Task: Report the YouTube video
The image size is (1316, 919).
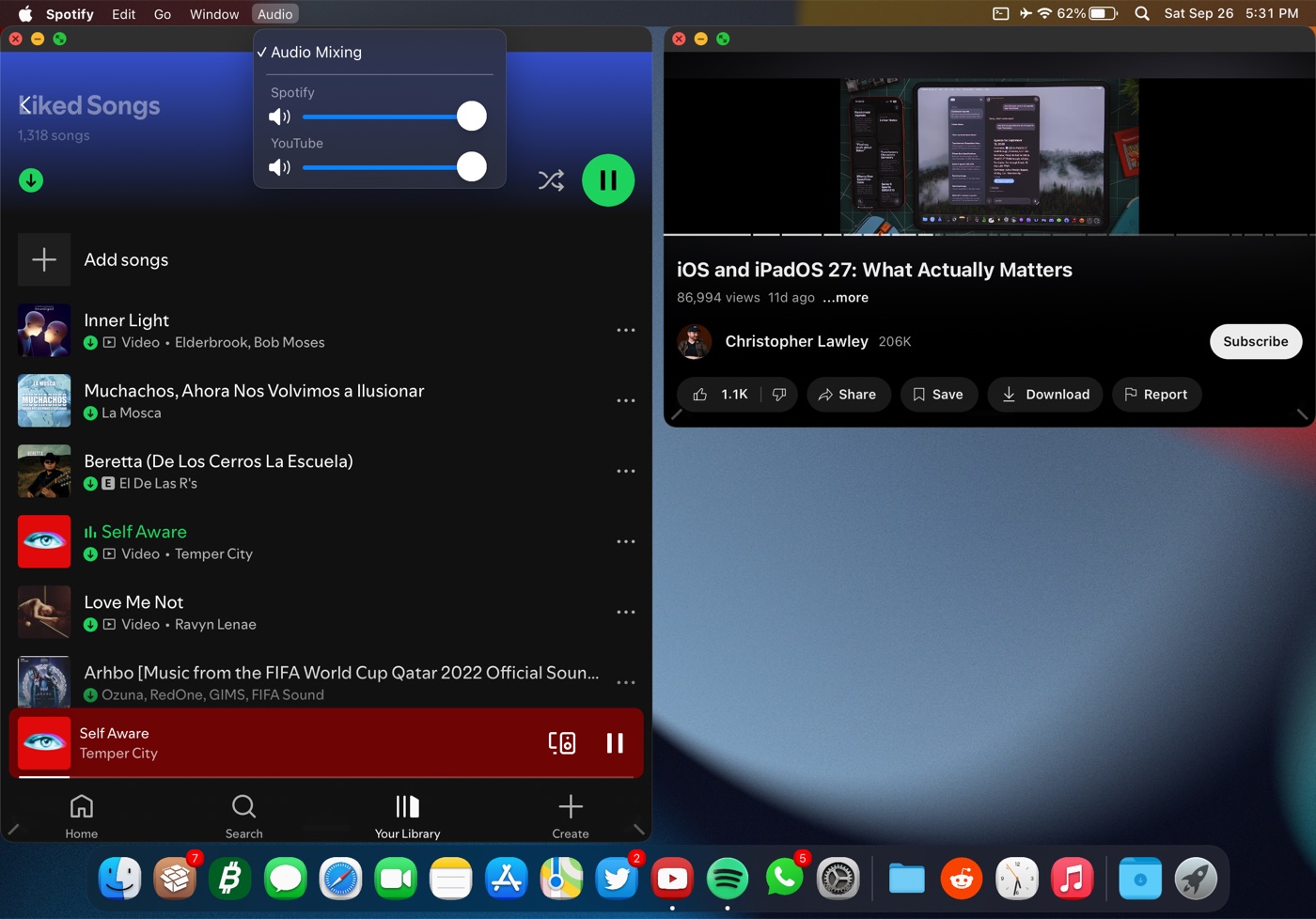Action: tap(1156, 394)
